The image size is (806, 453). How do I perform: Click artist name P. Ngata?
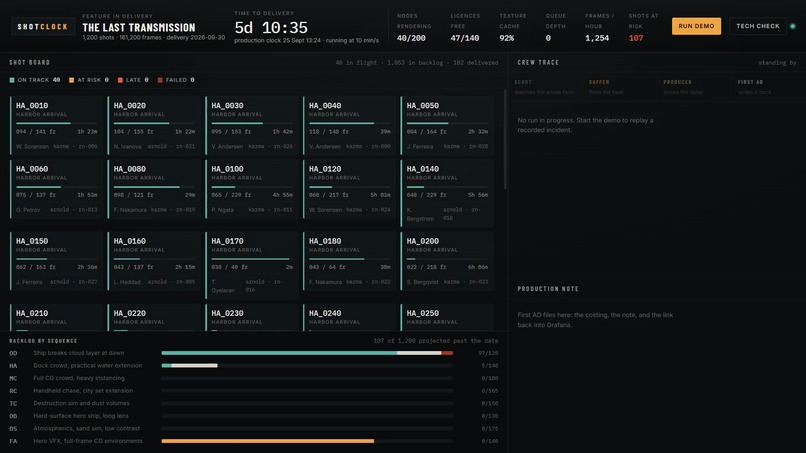223,210
